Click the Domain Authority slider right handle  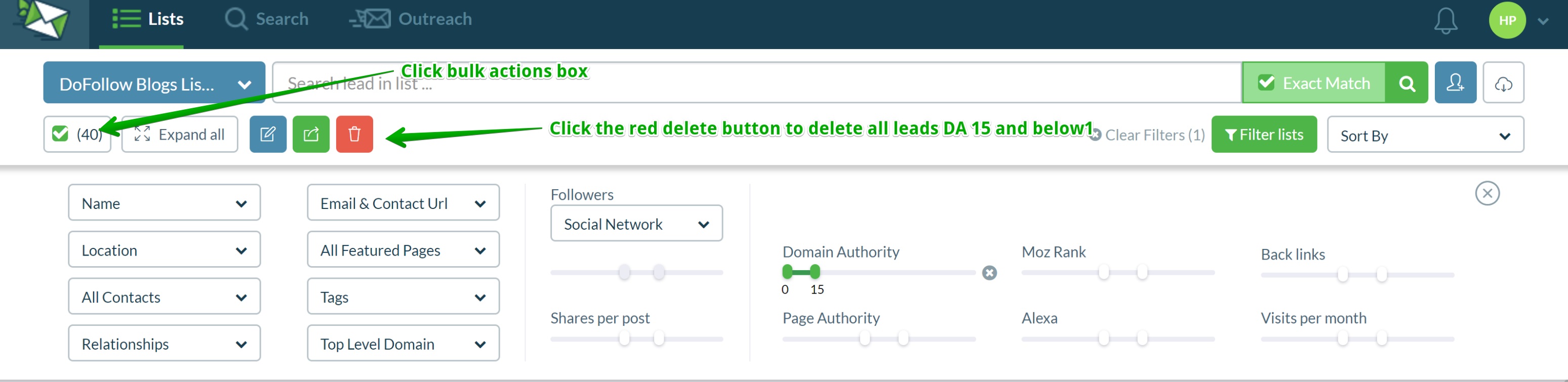pos(815,271)
